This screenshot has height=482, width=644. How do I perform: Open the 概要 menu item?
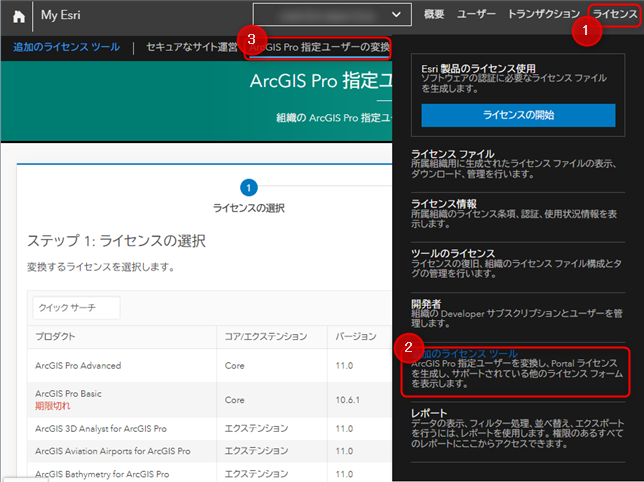[x=434, y=14]
